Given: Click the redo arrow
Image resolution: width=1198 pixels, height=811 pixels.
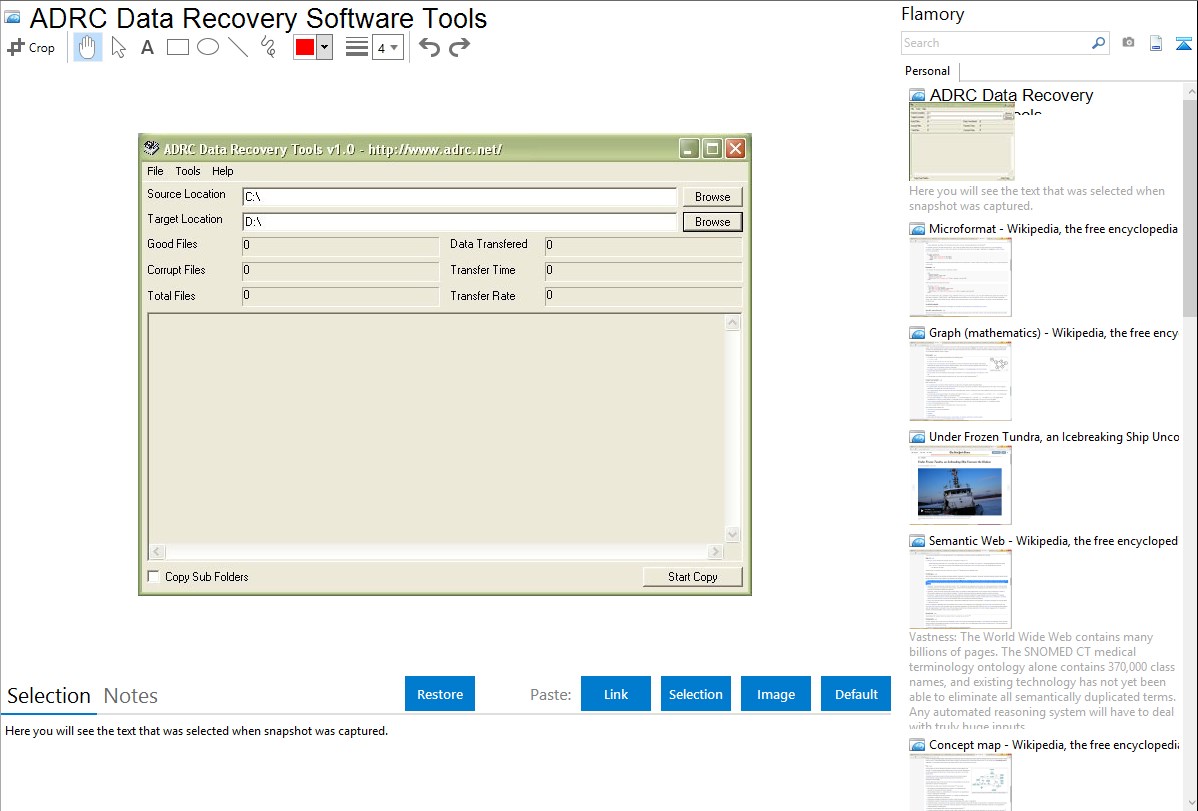Looking at the screenshot, I should click(x=459, y=47).
